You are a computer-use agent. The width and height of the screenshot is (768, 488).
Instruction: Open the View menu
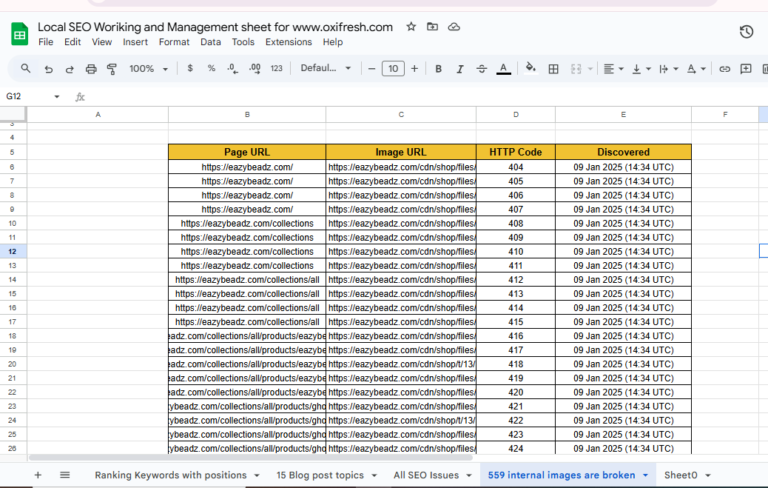tap(101, 42)
